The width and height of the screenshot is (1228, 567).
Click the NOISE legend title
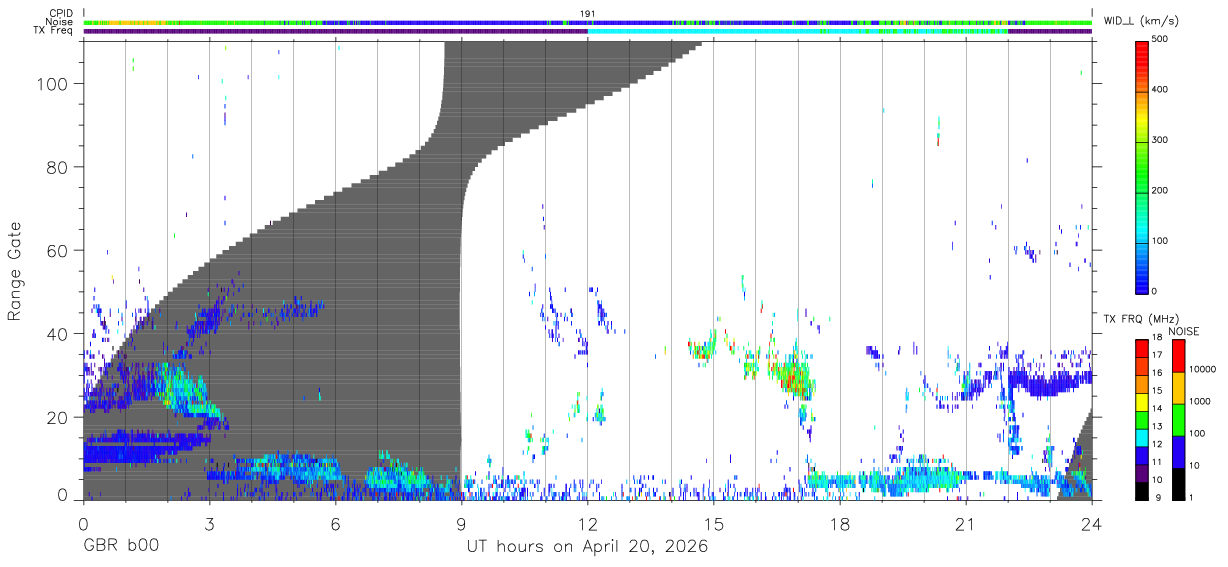coord(1183,331)
